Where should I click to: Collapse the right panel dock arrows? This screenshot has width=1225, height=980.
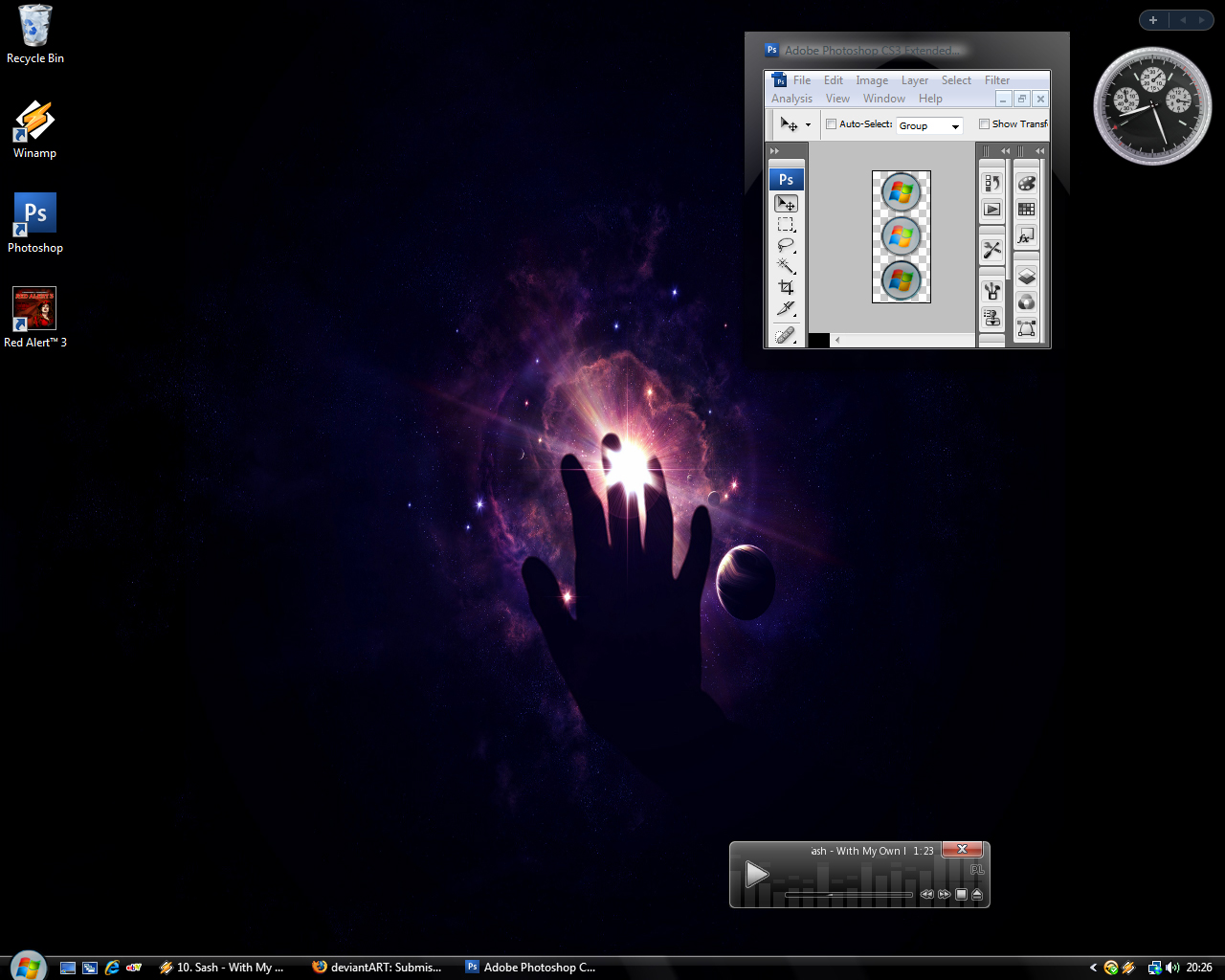[1039, 151]
